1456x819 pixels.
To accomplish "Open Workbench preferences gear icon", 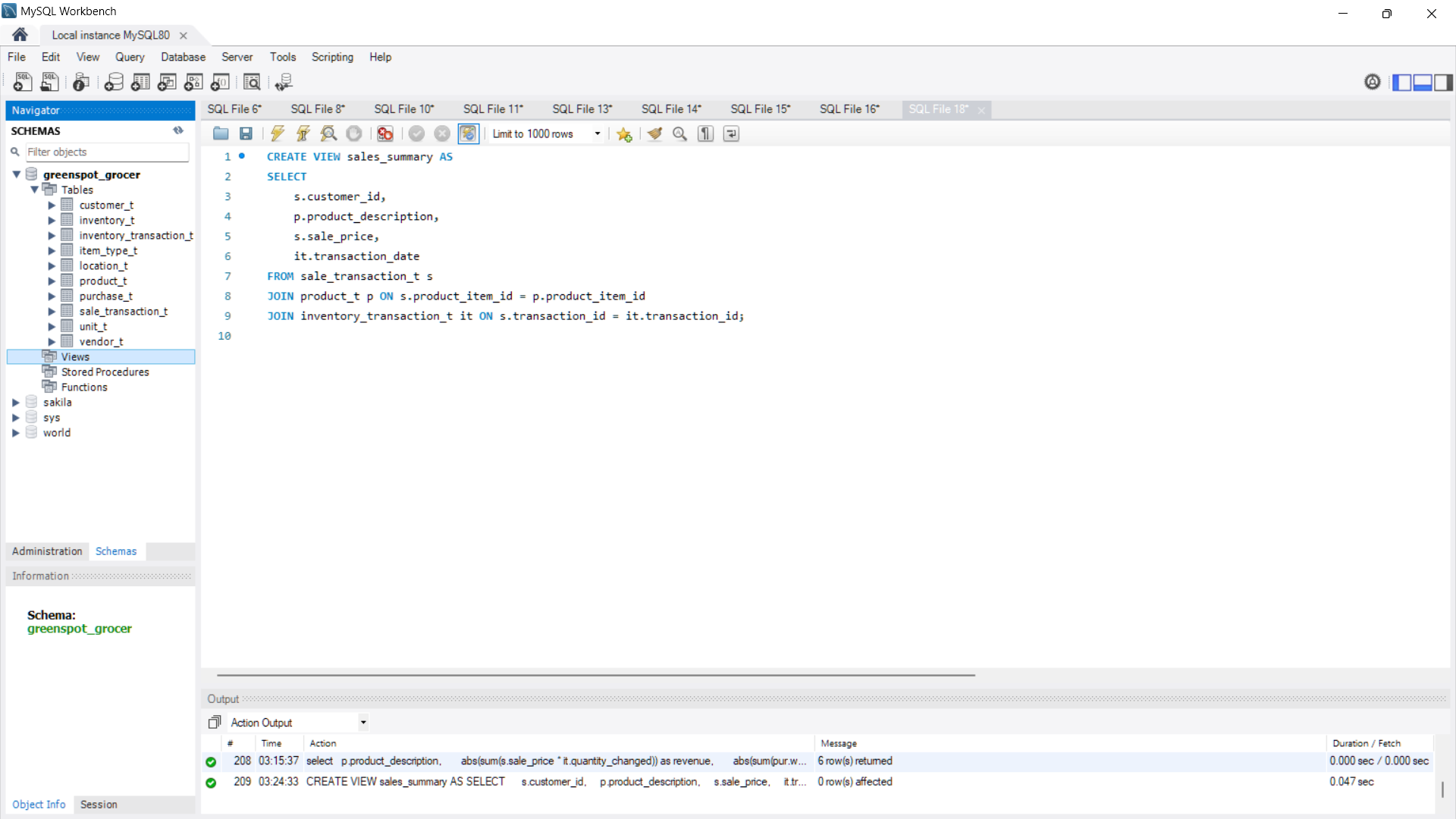I will [x=1373, y=82].
